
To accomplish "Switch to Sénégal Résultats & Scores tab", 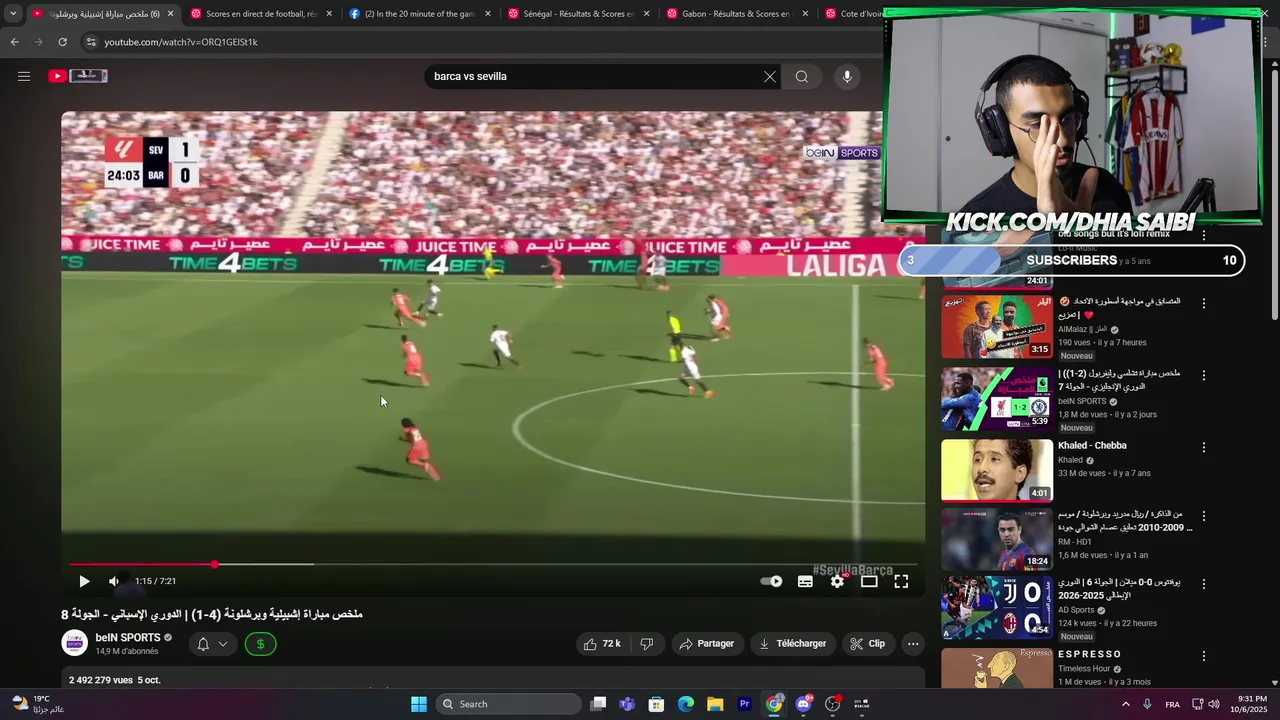I will 579,14.
